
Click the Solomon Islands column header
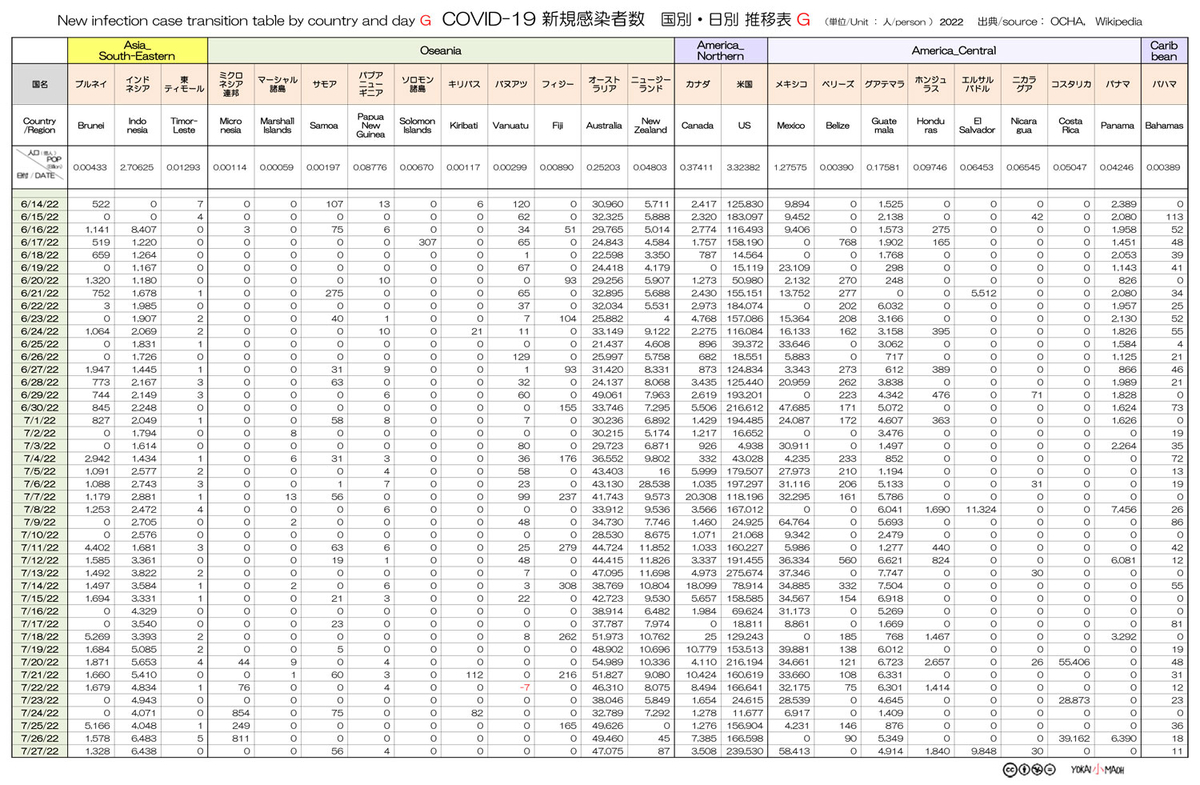(x=417, y=127)
